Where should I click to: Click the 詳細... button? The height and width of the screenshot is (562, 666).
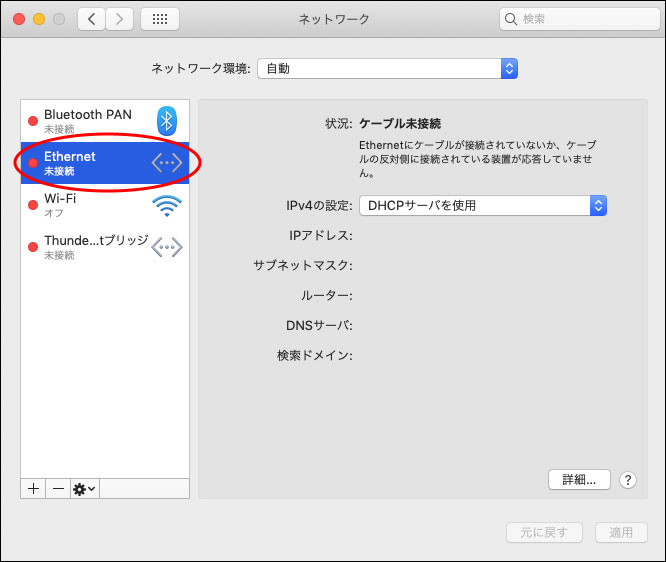pos(579,480)
